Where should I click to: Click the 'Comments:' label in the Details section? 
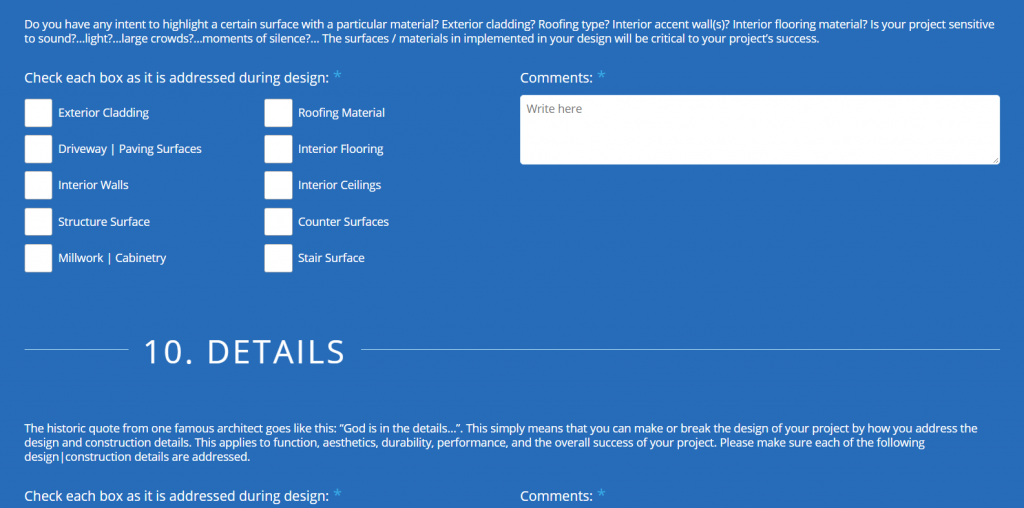(556, 495)
